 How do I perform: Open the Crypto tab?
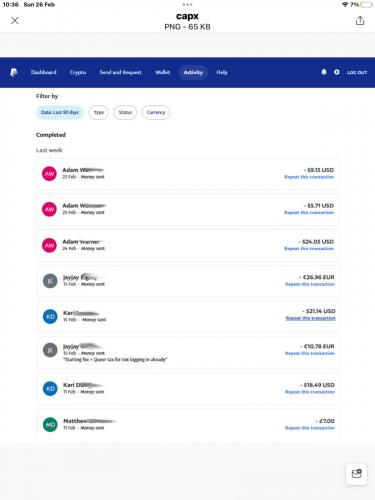78,72
